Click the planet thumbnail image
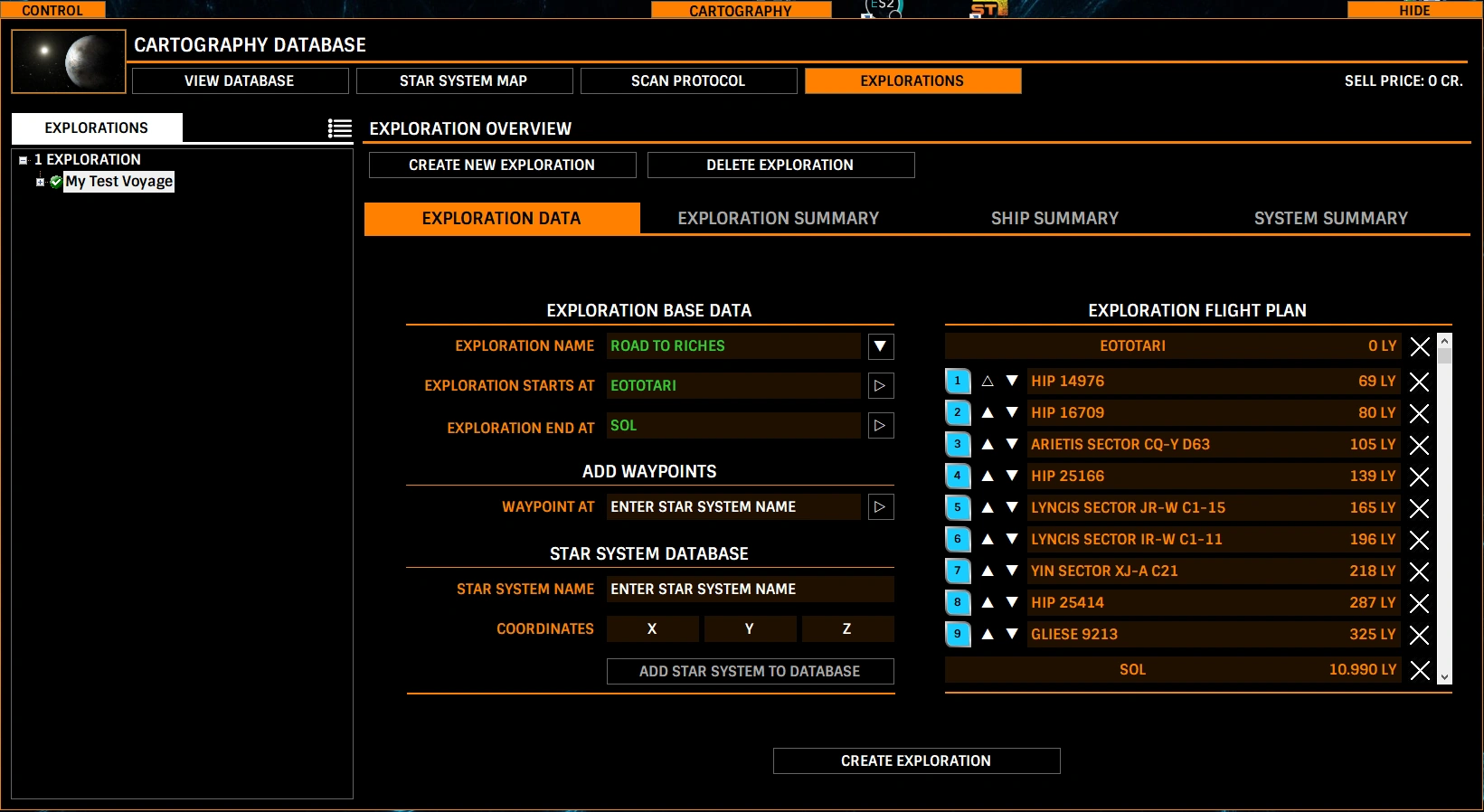Viewport: 1484px width, 812px height. tap(69, 61)
